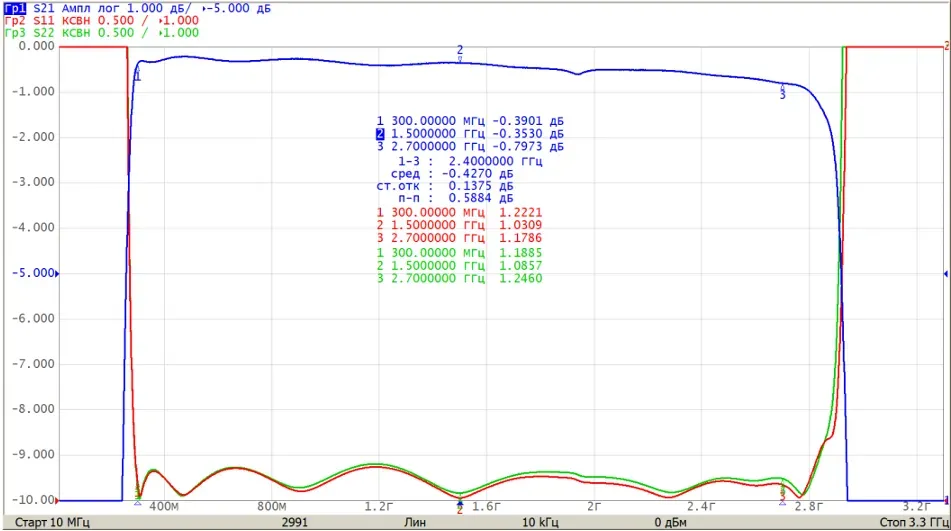Select S21 marker 3 readout -0.7973 дБ

470,147
